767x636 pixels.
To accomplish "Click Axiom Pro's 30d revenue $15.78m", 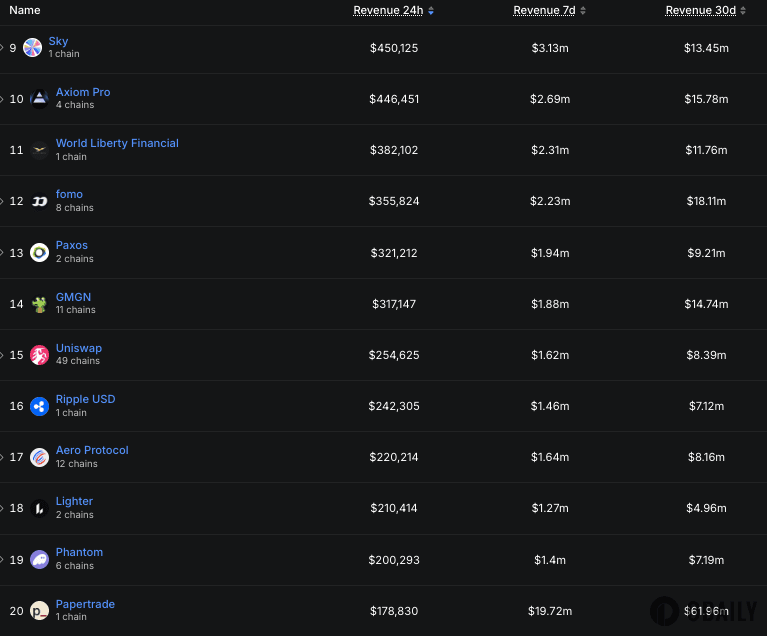I will pyautogui.click(x=706, y=99).
